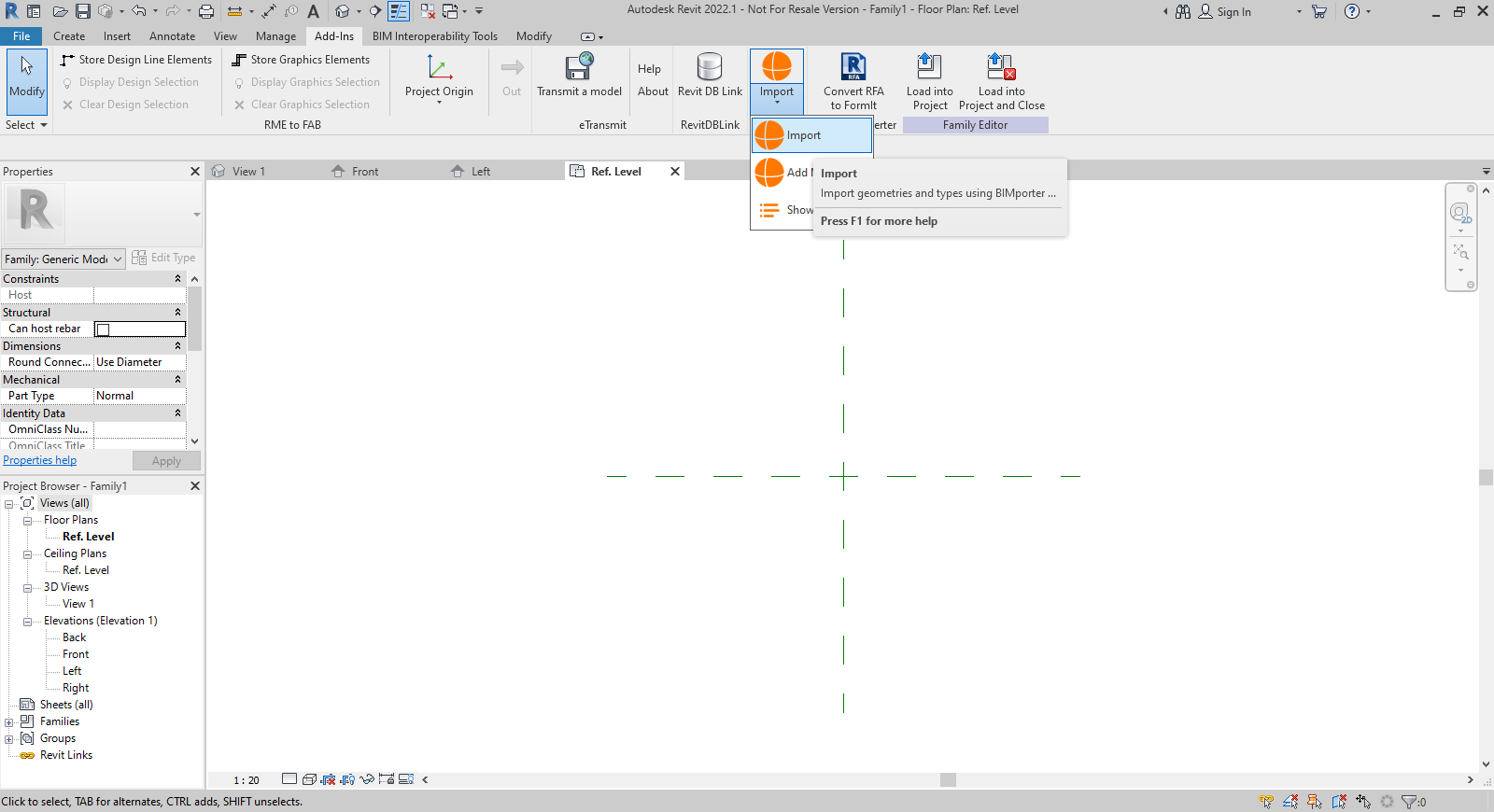
Task: Collapse Elevations (Elevation 1) node
Action: tap(27, 622)
